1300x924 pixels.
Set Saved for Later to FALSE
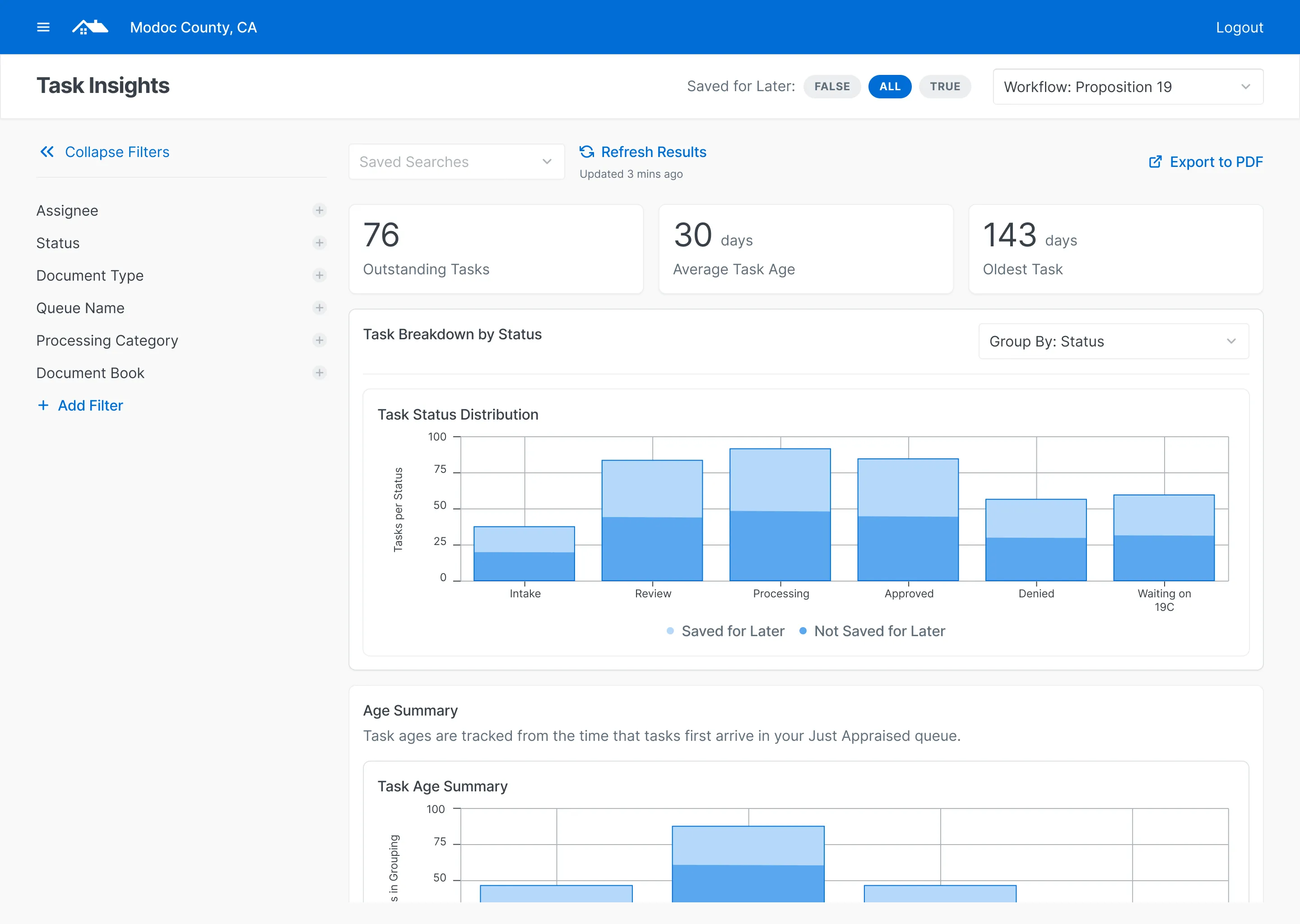click(831, 87)
